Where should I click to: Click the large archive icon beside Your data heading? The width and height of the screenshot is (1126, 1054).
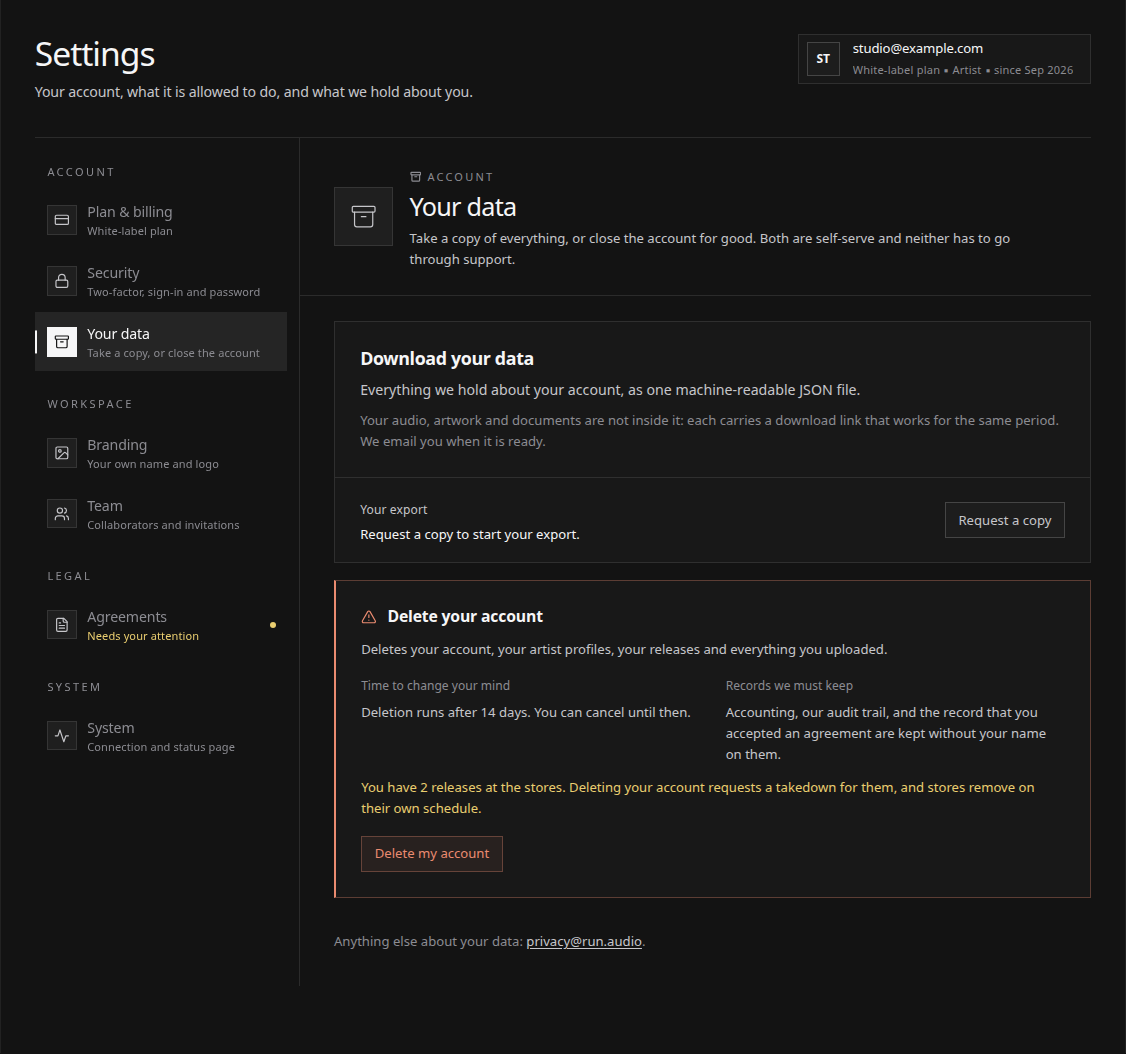[x=363, y=217]
